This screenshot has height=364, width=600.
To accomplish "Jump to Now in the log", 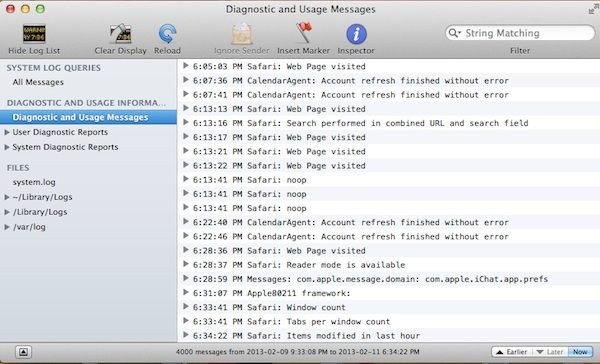I will pyautogui.click(x=580, y=352).
